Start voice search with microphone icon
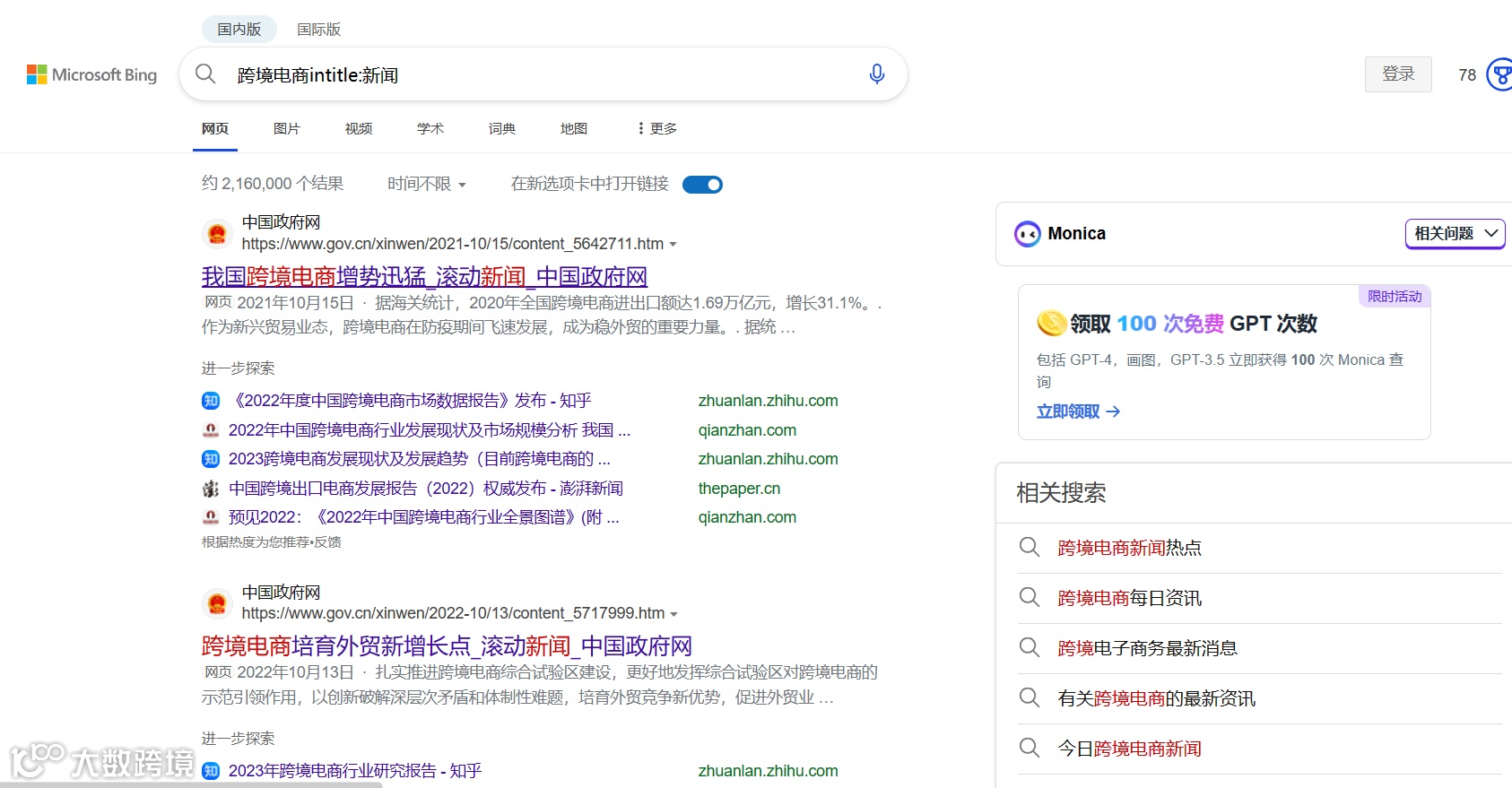This screenshot has height=788, width=1512. pyautogui.click(x=877, y=74)
